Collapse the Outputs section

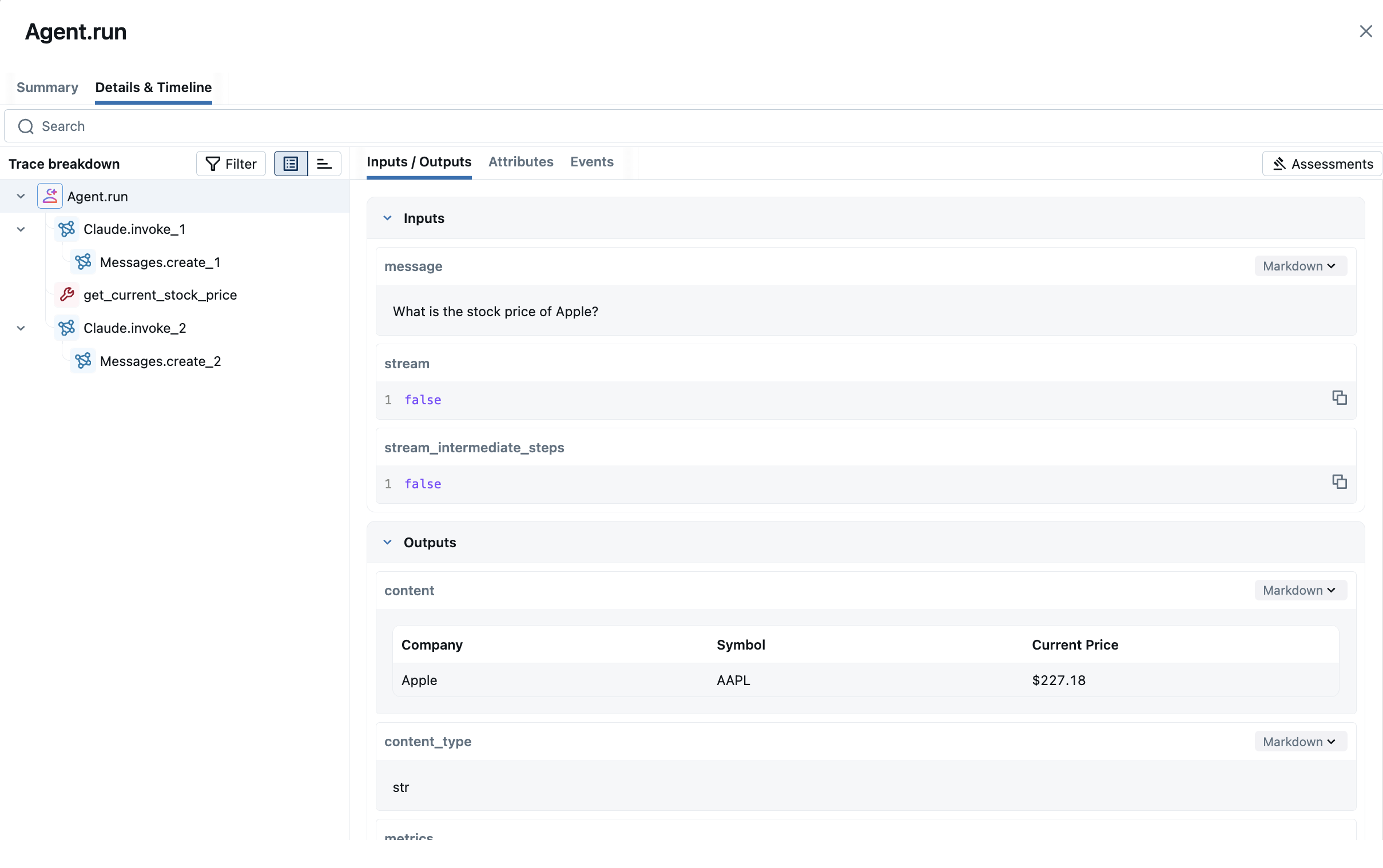[388, 543]
